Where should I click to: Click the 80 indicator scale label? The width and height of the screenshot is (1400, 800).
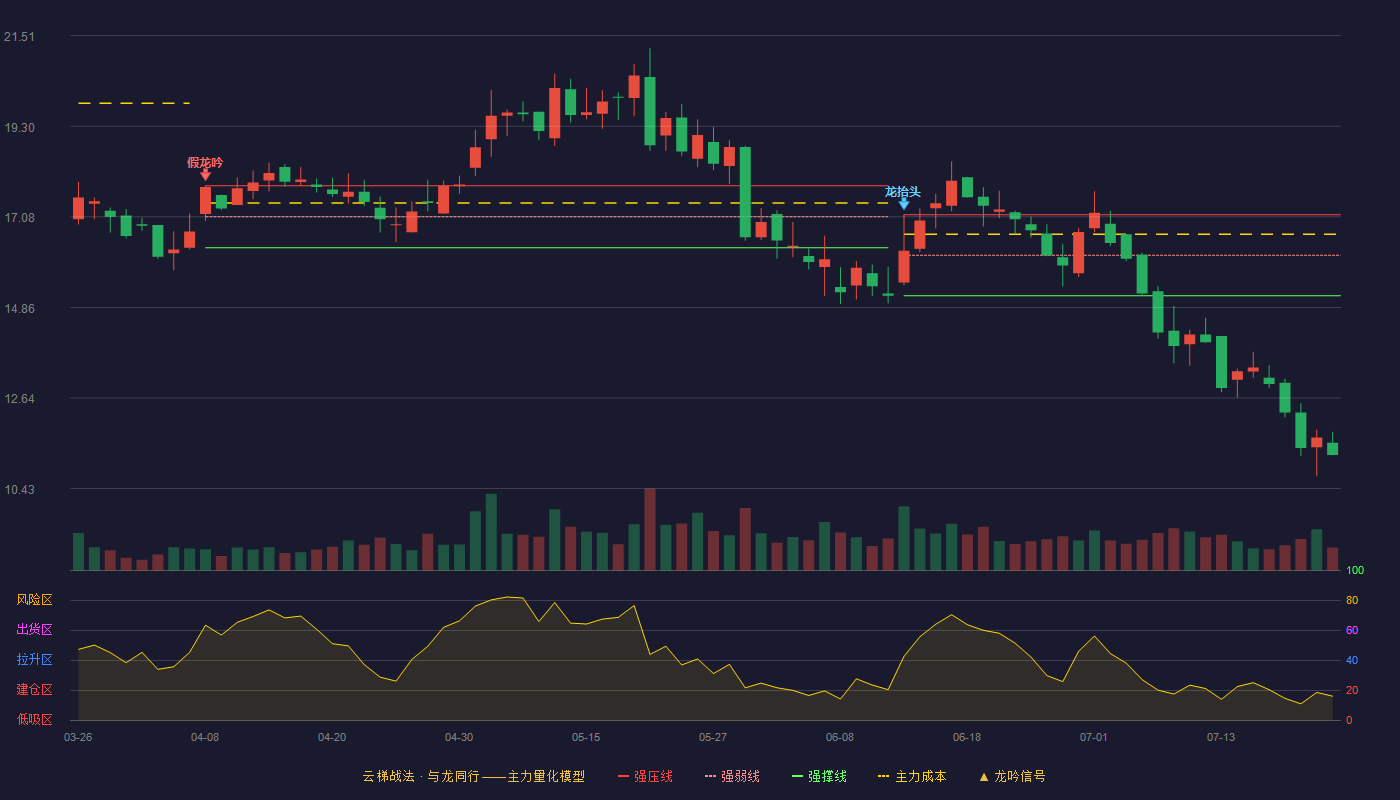pyautogui.click(x=1352, y=600)
